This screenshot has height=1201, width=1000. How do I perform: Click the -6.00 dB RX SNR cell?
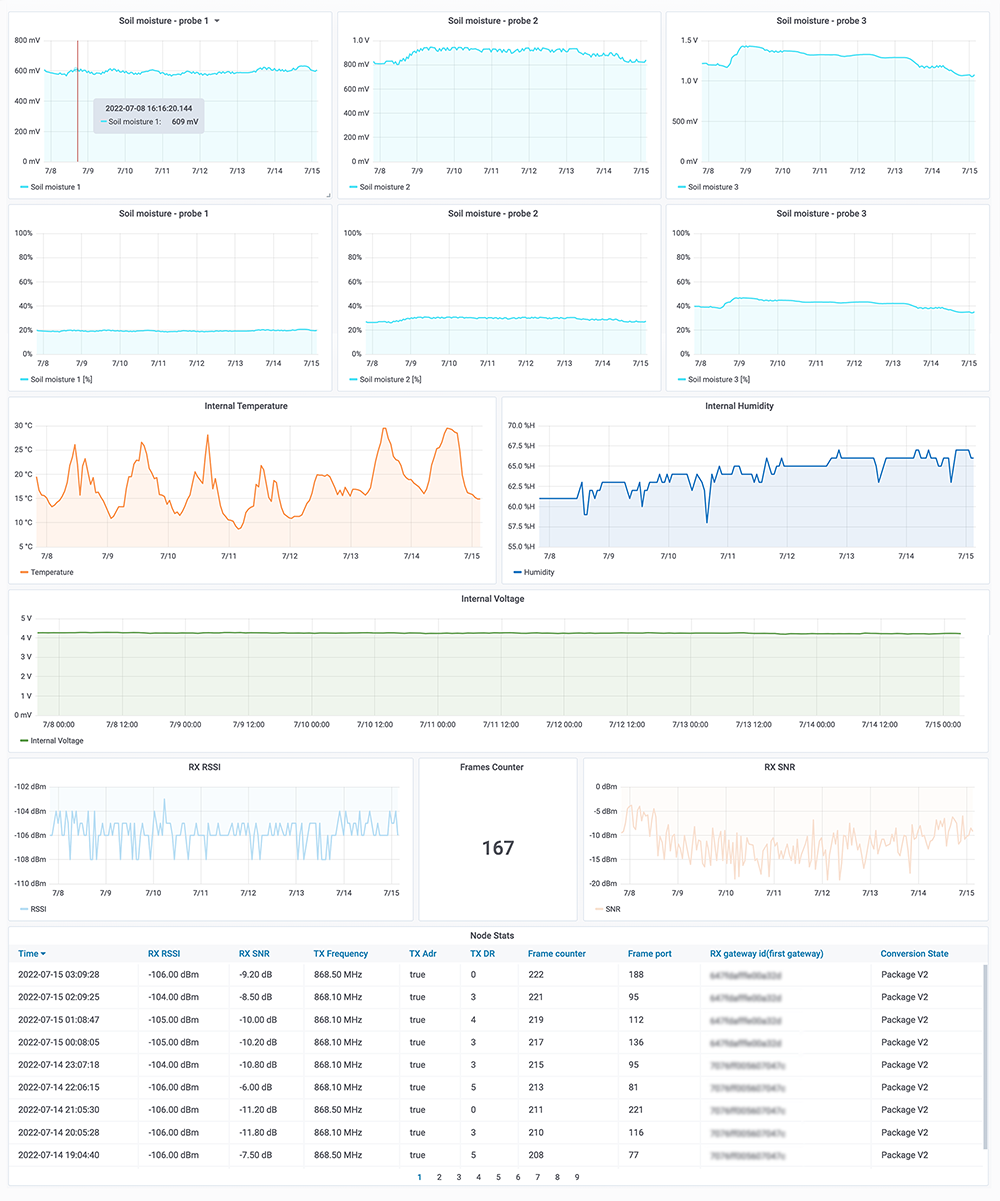(266, 1087)
